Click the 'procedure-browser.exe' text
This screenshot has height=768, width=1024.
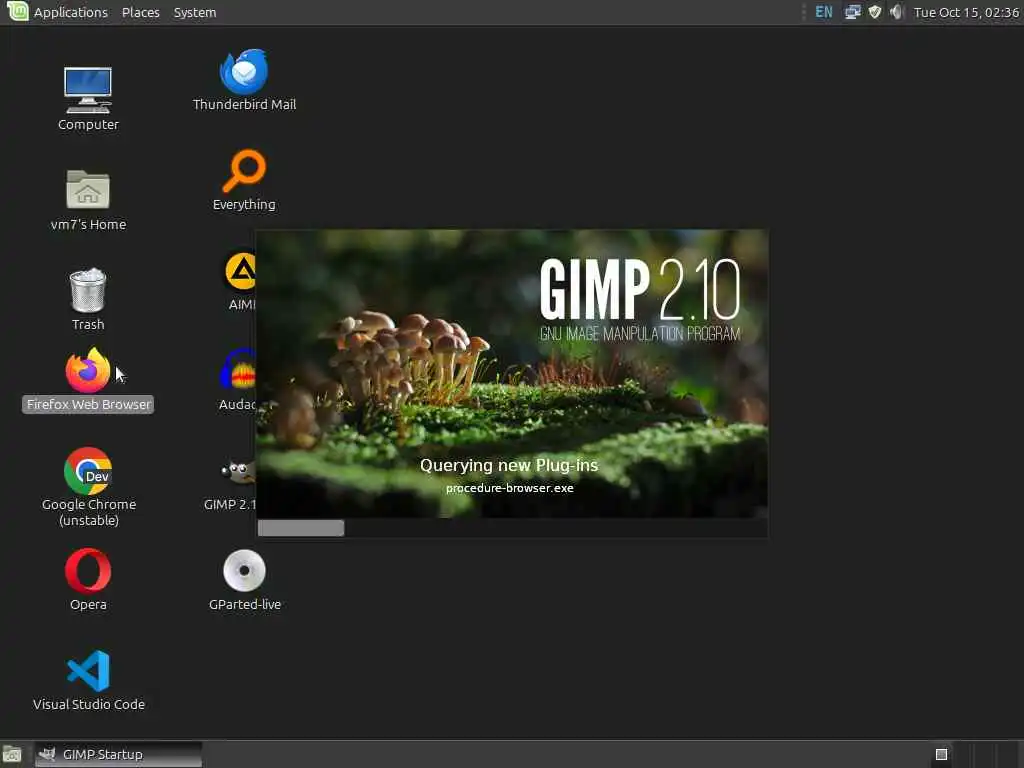click(509, 488)
